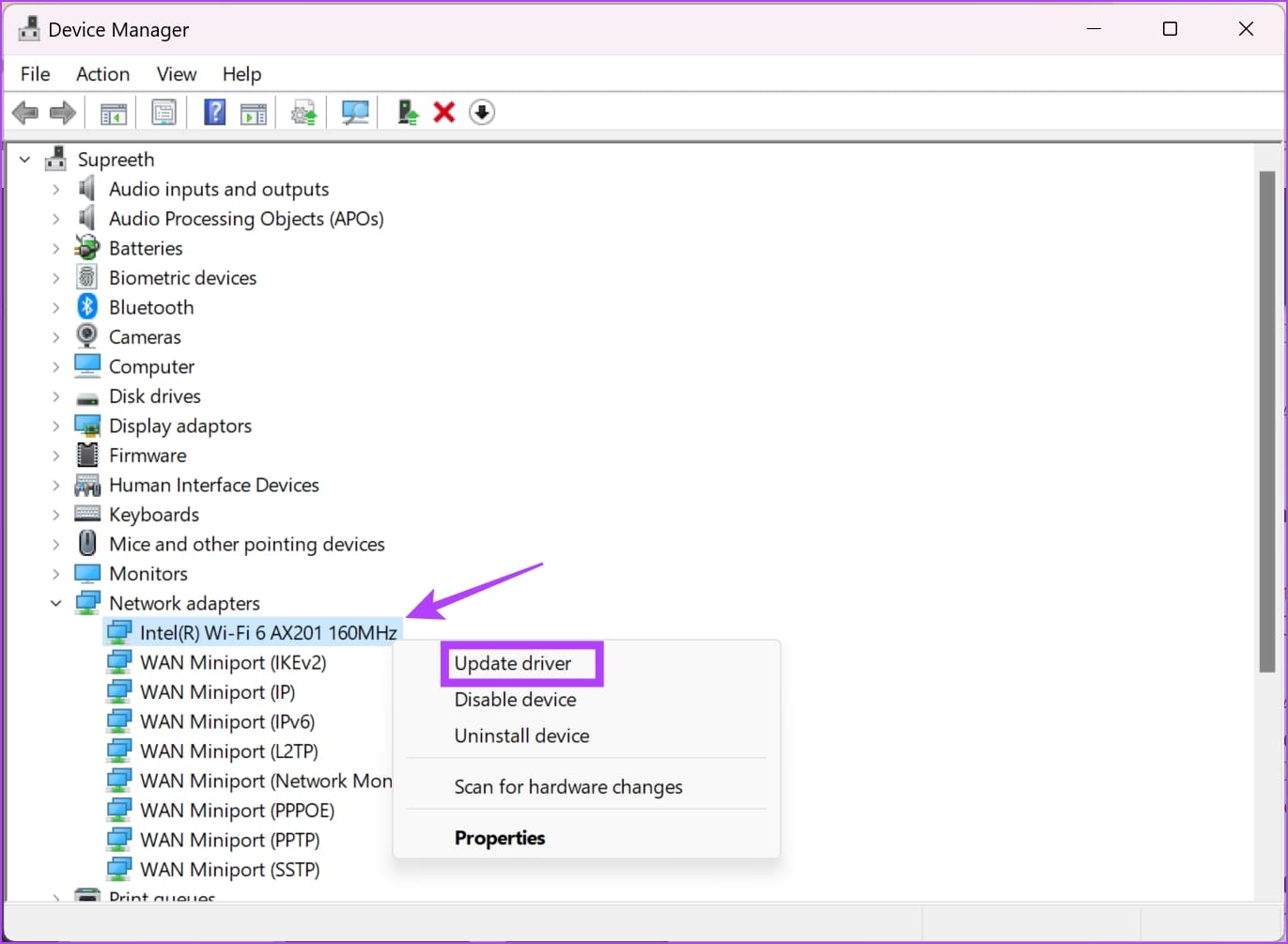This screenshot has width=1288, height=944.
Task: Click the Enable device green-arrow icon
Action: tap(407, 113)
